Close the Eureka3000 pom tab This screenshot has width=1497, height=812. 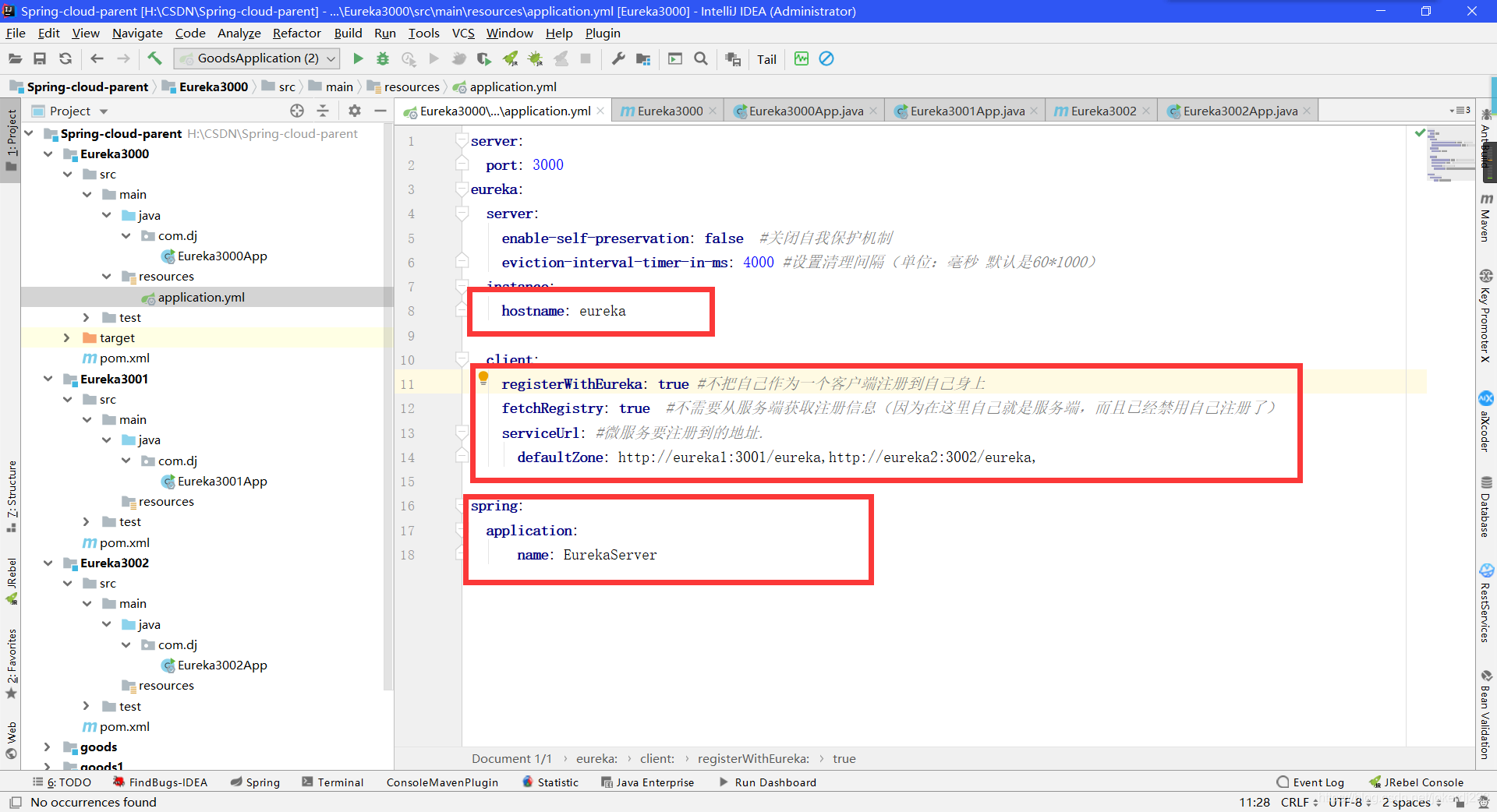pos(713,111)
